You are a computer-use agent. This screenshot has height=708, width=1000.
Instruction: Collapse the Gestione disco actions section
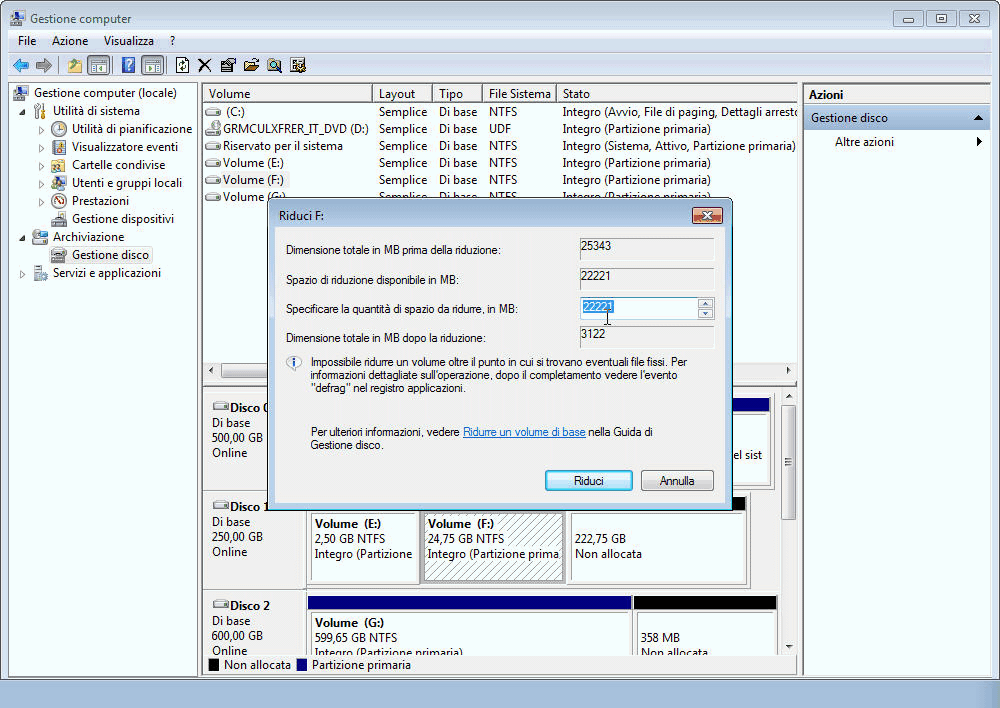coord(978,118)
